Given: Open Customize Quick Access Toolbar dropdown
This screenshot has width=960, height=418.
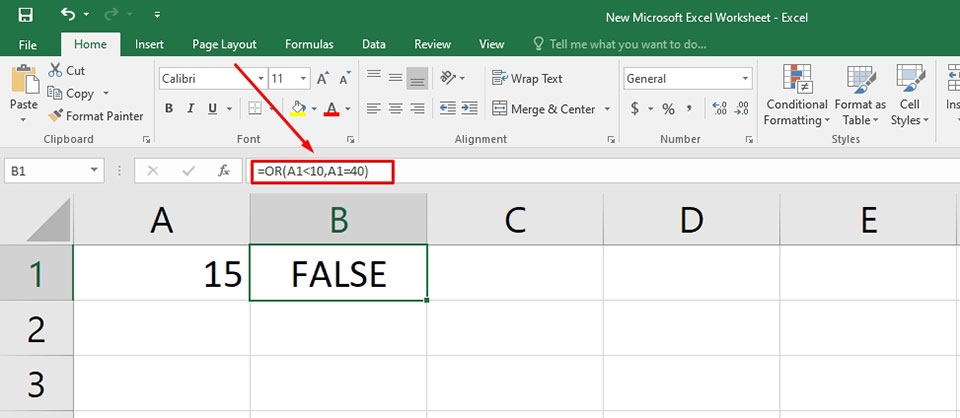Looking at the screenshot, I should [x=157, y=14].
